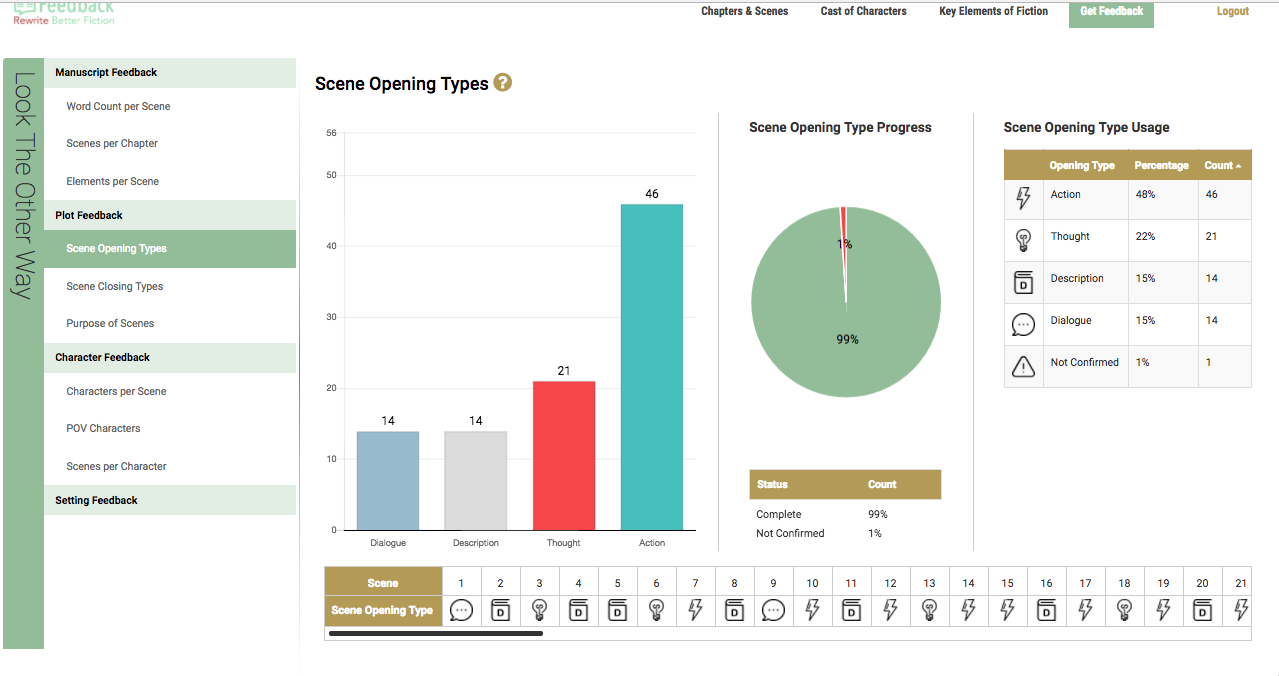Image resolution: width=1279 pixels, height=676 pixels.
Task: Click the horizontal scrollbar under scene table
Action: 436,633
